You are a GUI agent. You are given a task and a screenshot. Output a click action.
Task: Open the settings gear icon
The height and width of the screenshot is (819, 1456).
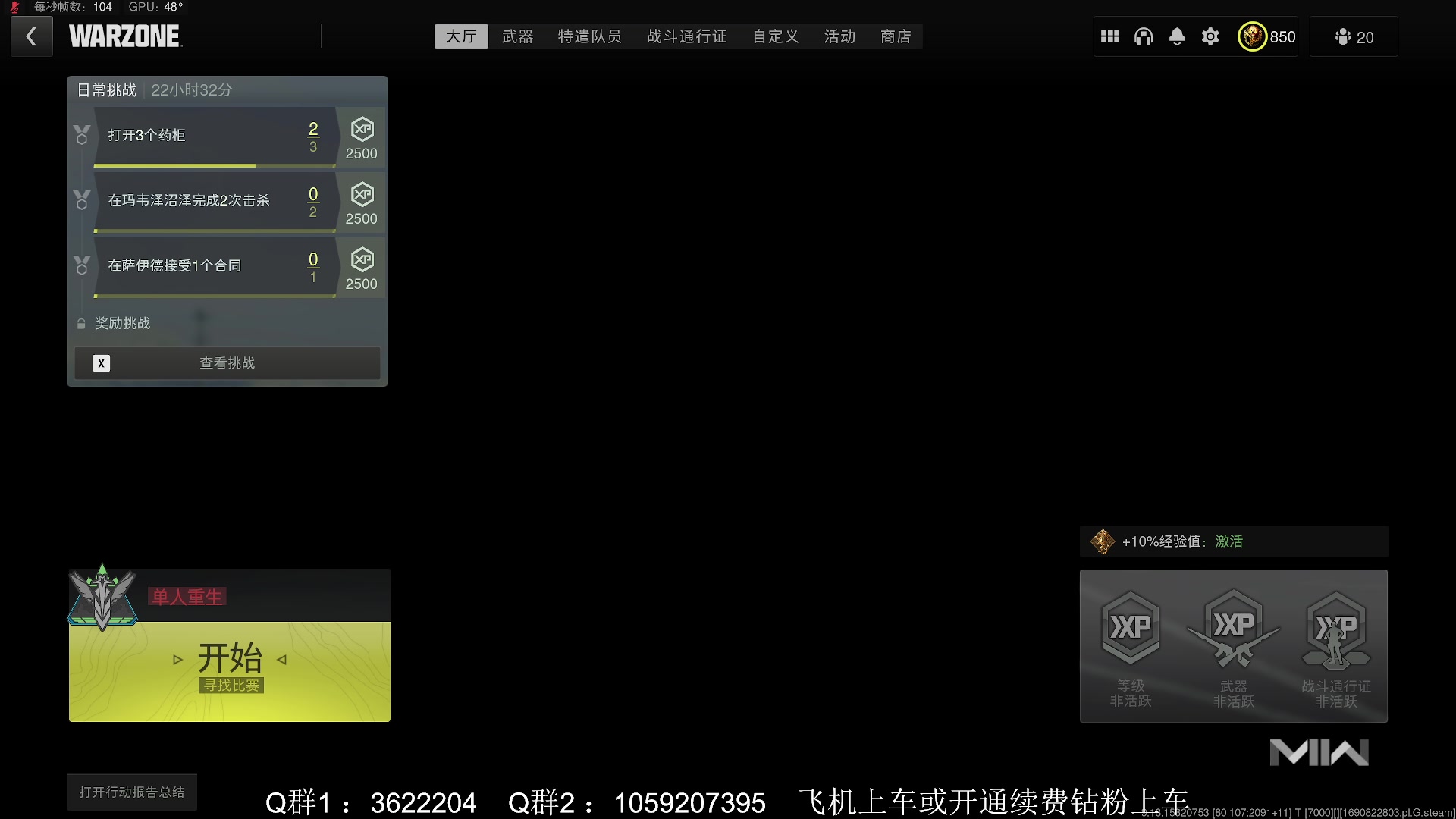[1210, 36]
